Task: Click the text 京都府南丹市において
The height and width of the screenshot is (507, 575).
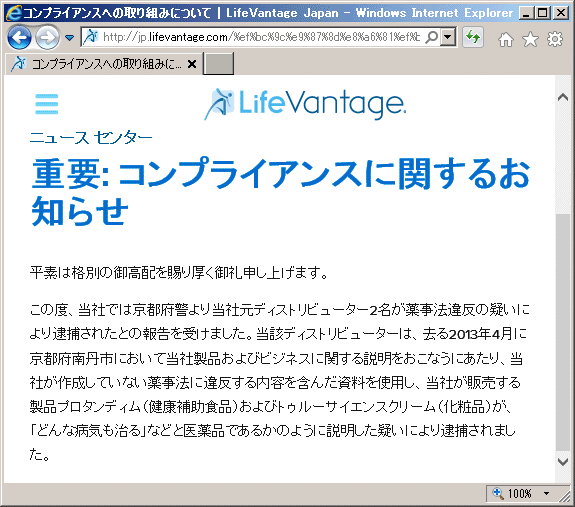Action: point(98,359)
